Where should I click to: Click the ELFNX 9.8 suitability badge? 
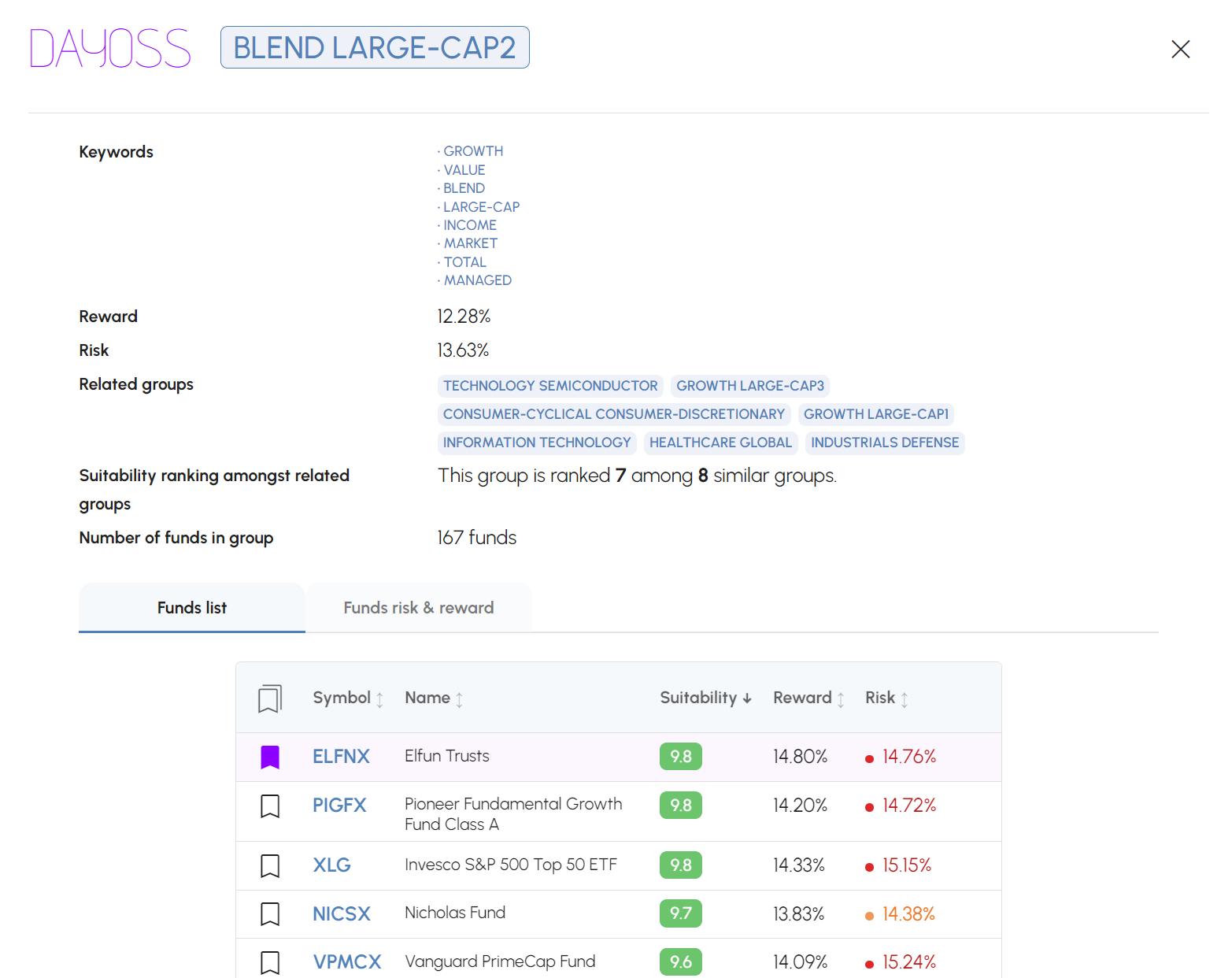click(680, 757)
